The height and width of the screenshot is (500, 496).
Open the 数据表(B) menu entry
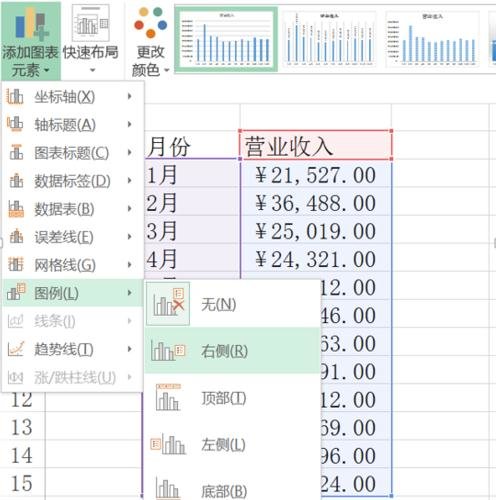click(x=73, y=209)
